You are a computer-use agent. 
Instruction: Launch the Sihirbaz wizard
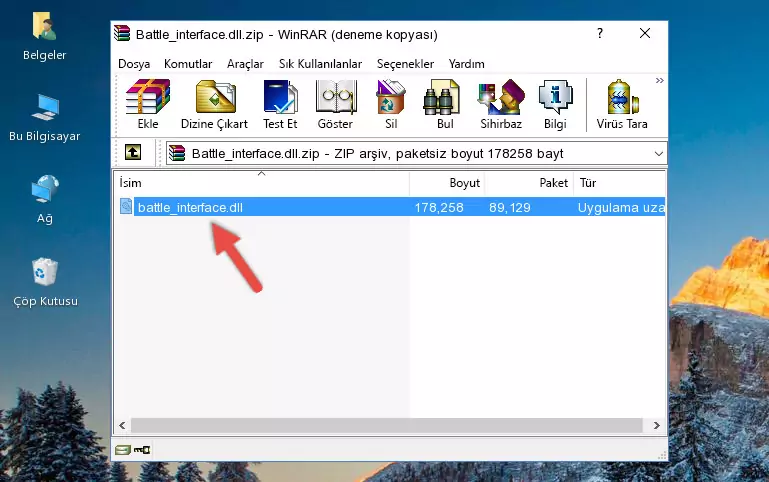point(501,104)
